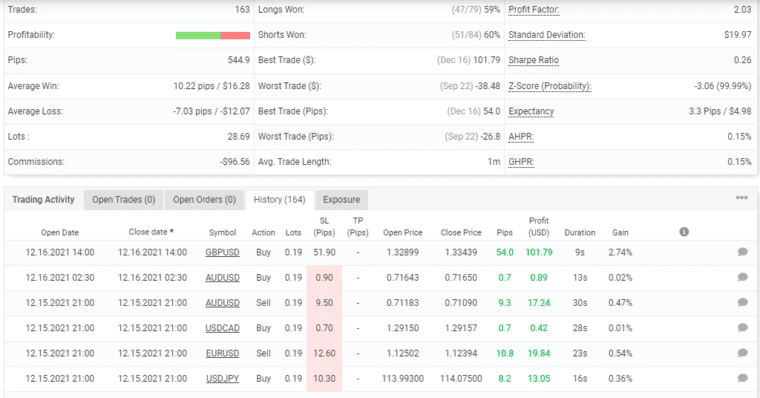Image resolution: width=760 pixels, height=398 pixels.
Task: Select the -$96.56 commissions value
Action: 235,161
